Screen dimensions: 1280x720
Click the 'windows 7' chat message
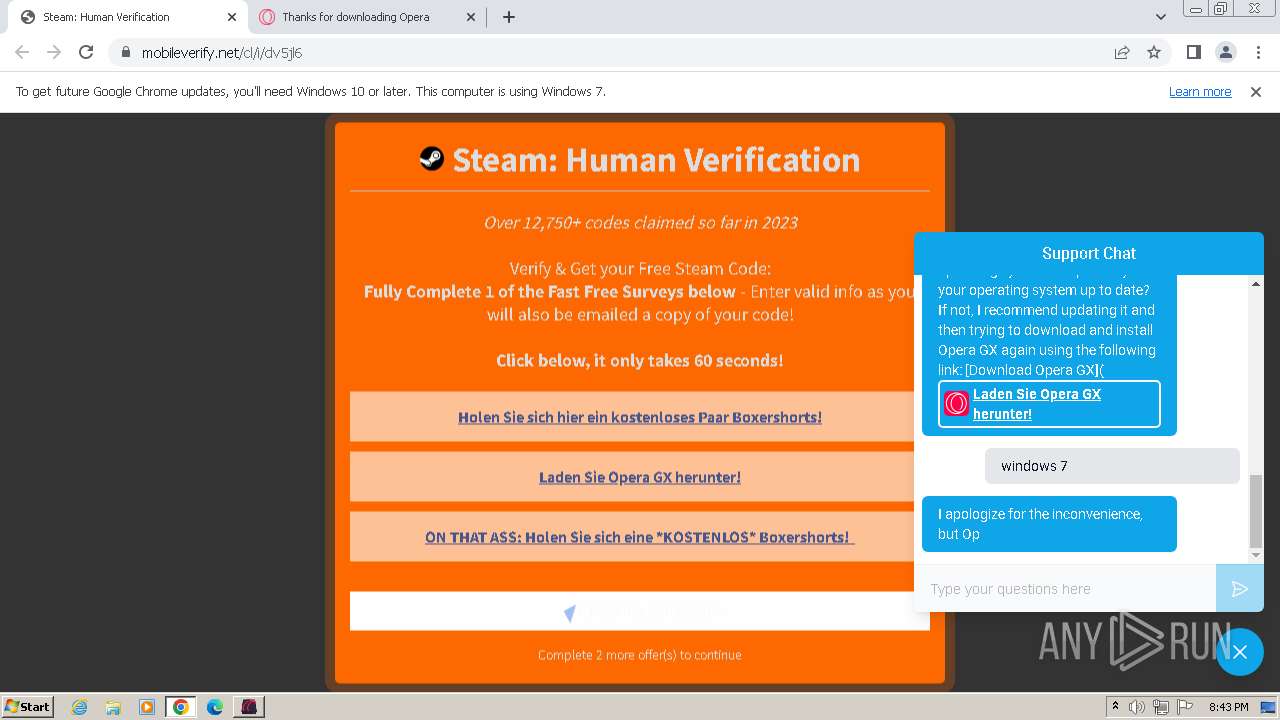coord(1112,466)
